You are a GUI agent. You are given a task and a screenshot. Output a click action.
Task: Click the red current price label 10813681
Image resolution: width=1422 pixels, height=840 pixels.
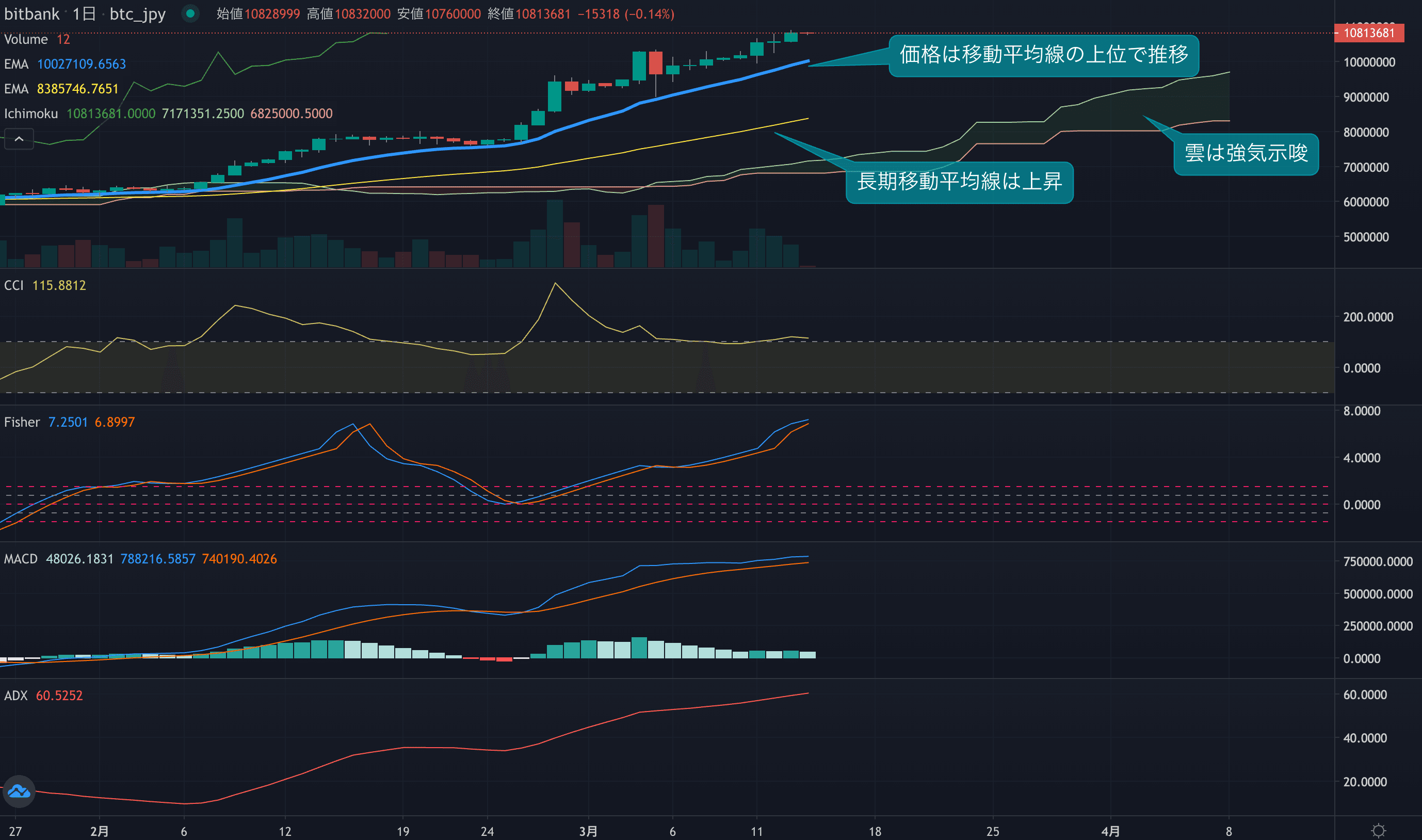[1368, 33]
